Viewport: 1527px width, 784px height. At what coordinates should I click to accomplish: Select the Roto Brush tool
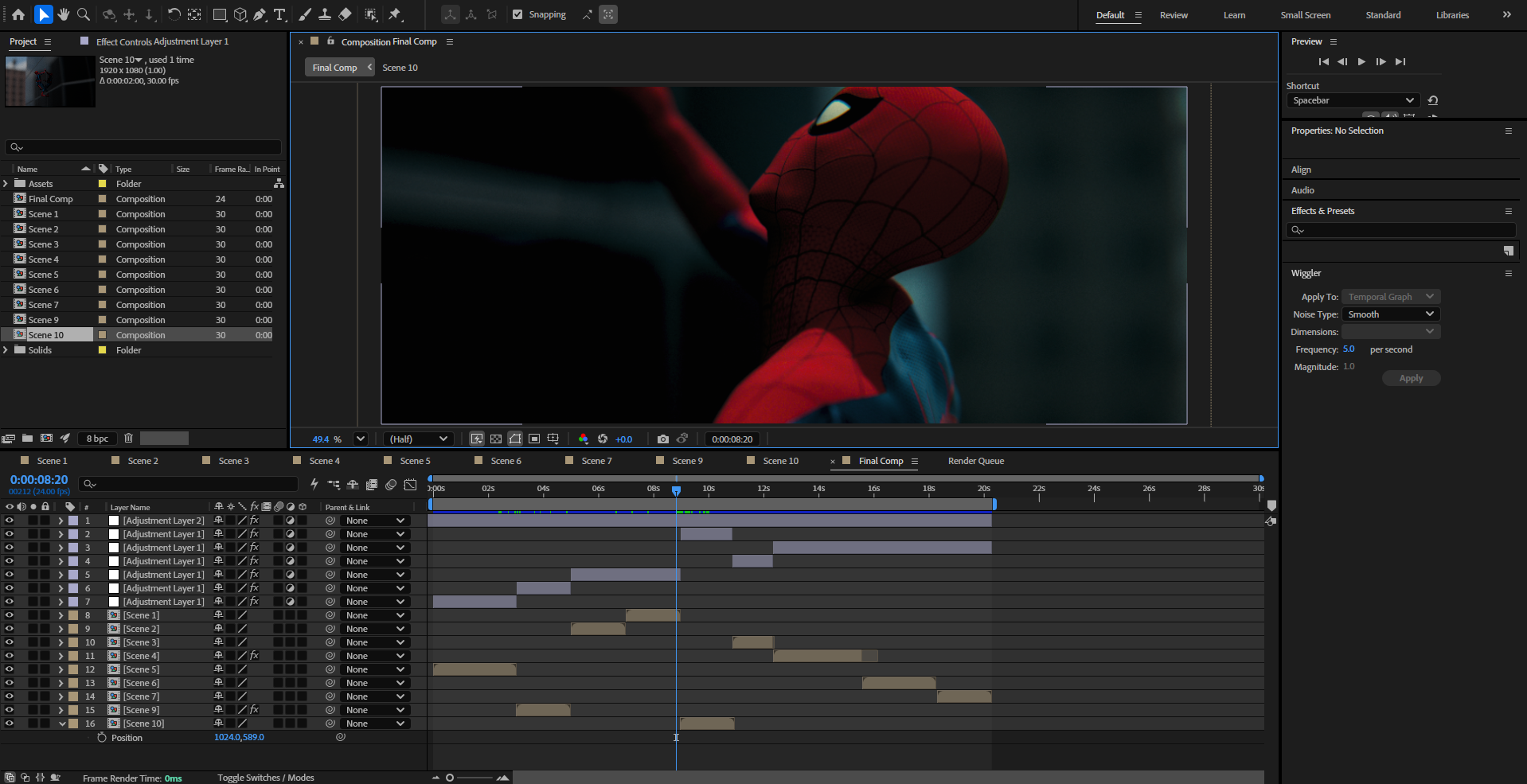371,14
